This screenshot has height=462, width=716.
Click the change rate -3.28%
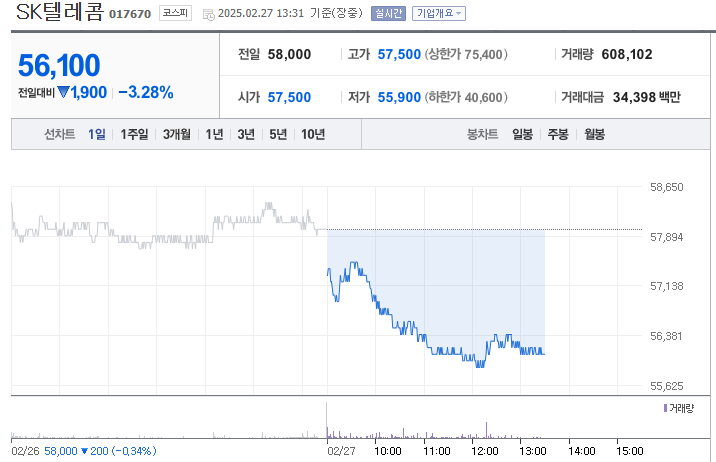pos(146,92)
